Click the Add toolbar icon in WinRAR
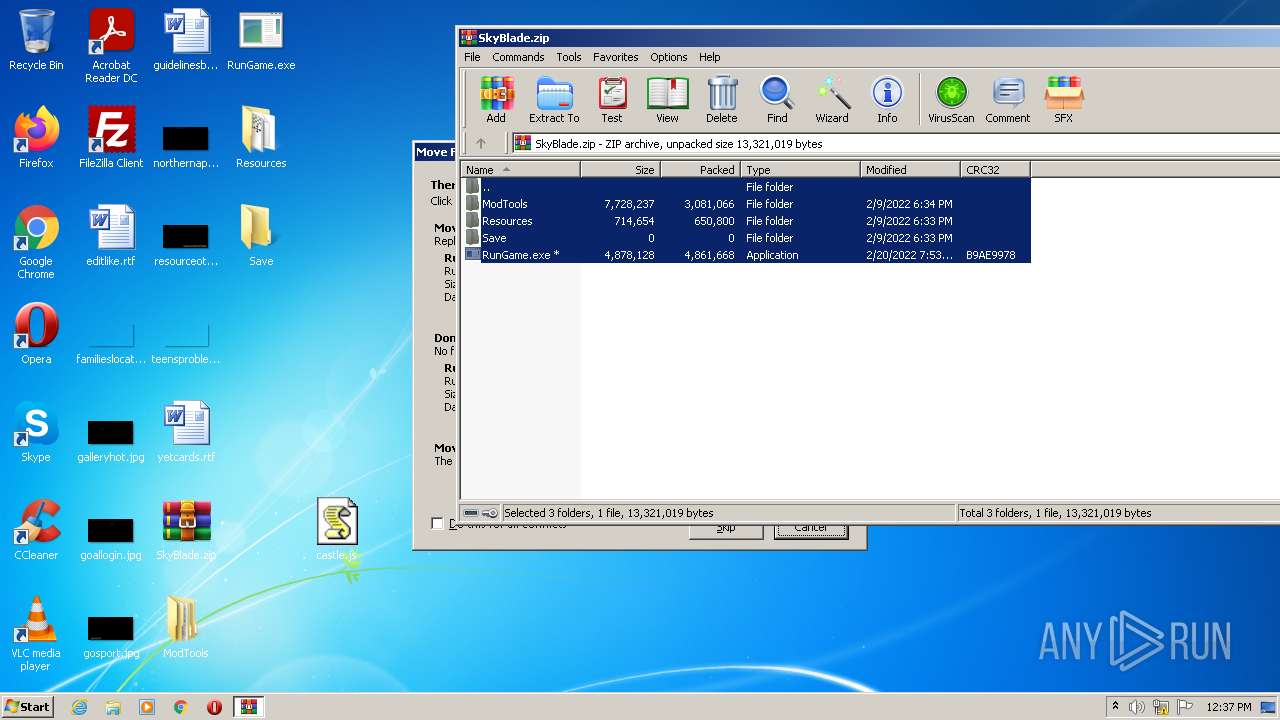1280x720 pixels. click(x=496, y=100)
